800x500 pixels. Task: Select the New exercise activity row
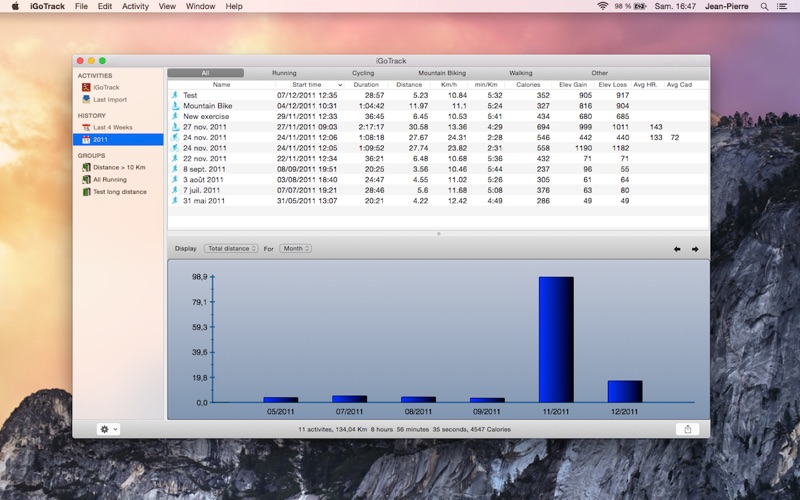(207, 116)
